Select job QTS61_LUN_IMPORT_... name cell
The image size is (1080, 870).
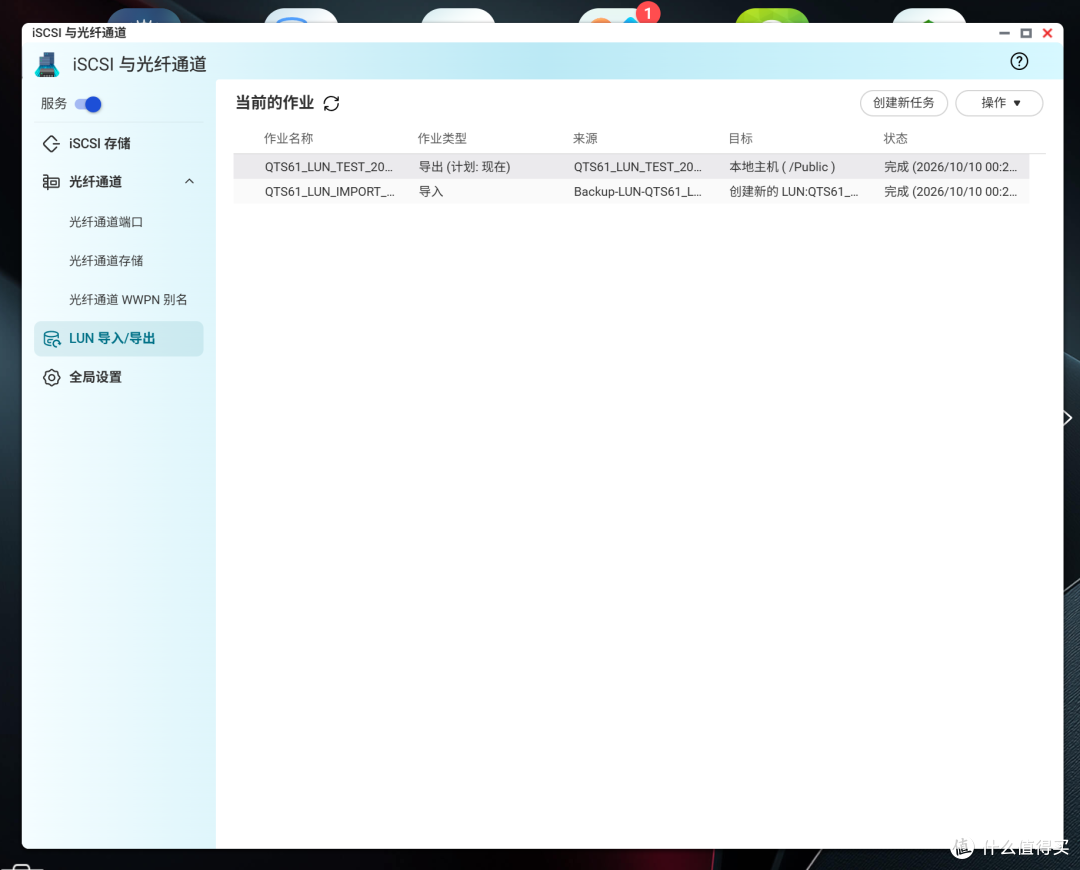[x=329, y=191]
